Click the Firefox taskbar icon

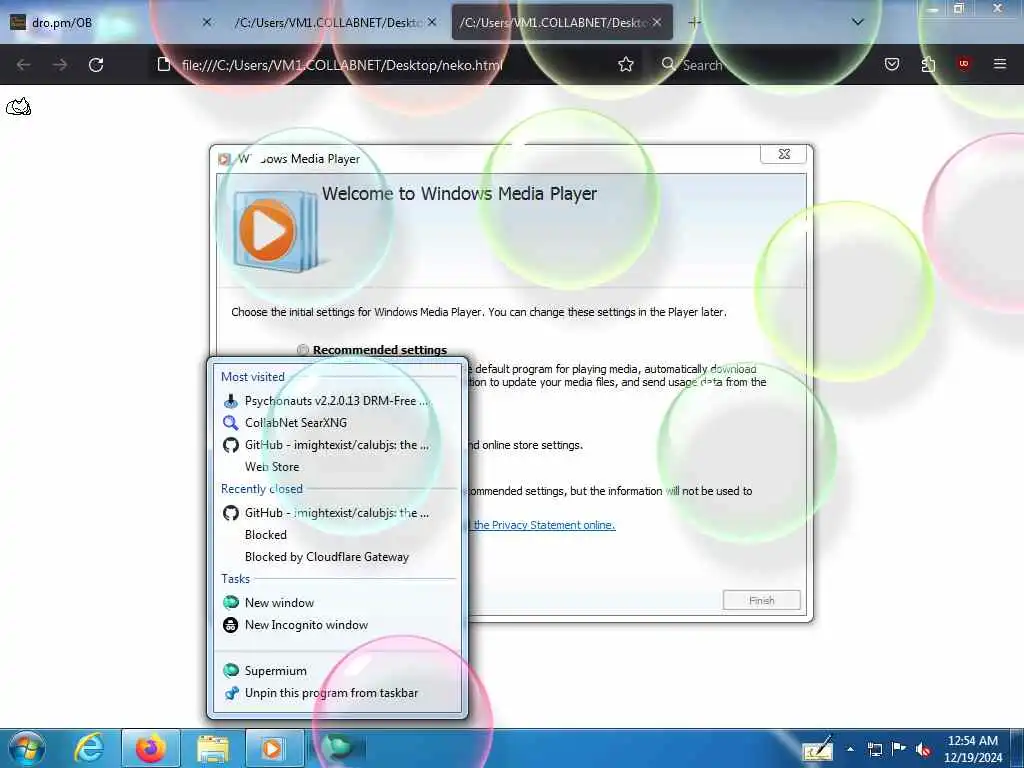pyautogui.click(x=150, y=748)
